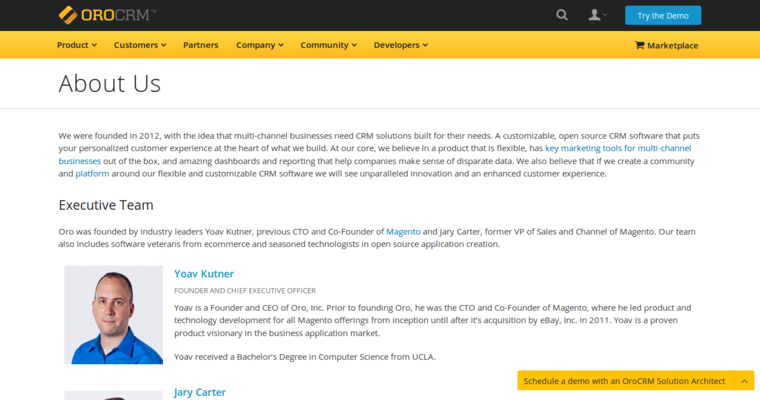
Task: Open the search magnifier icon
Action: point(562,15)
